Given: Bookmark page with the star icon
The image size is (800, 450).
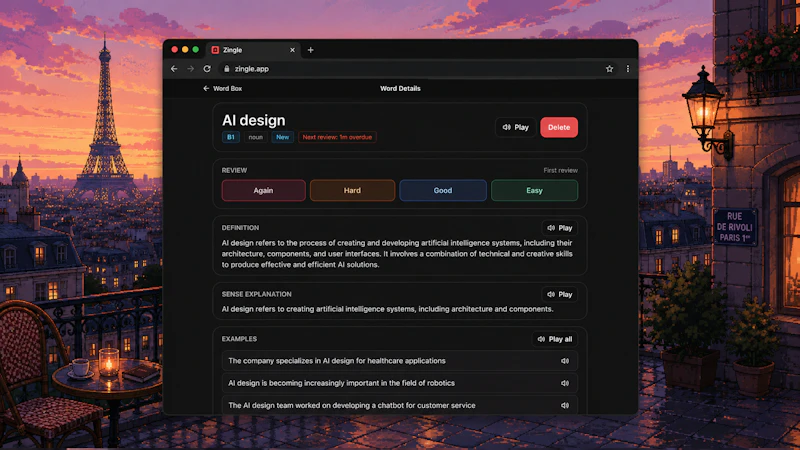Looking at the screenshot, I should 609,69.
